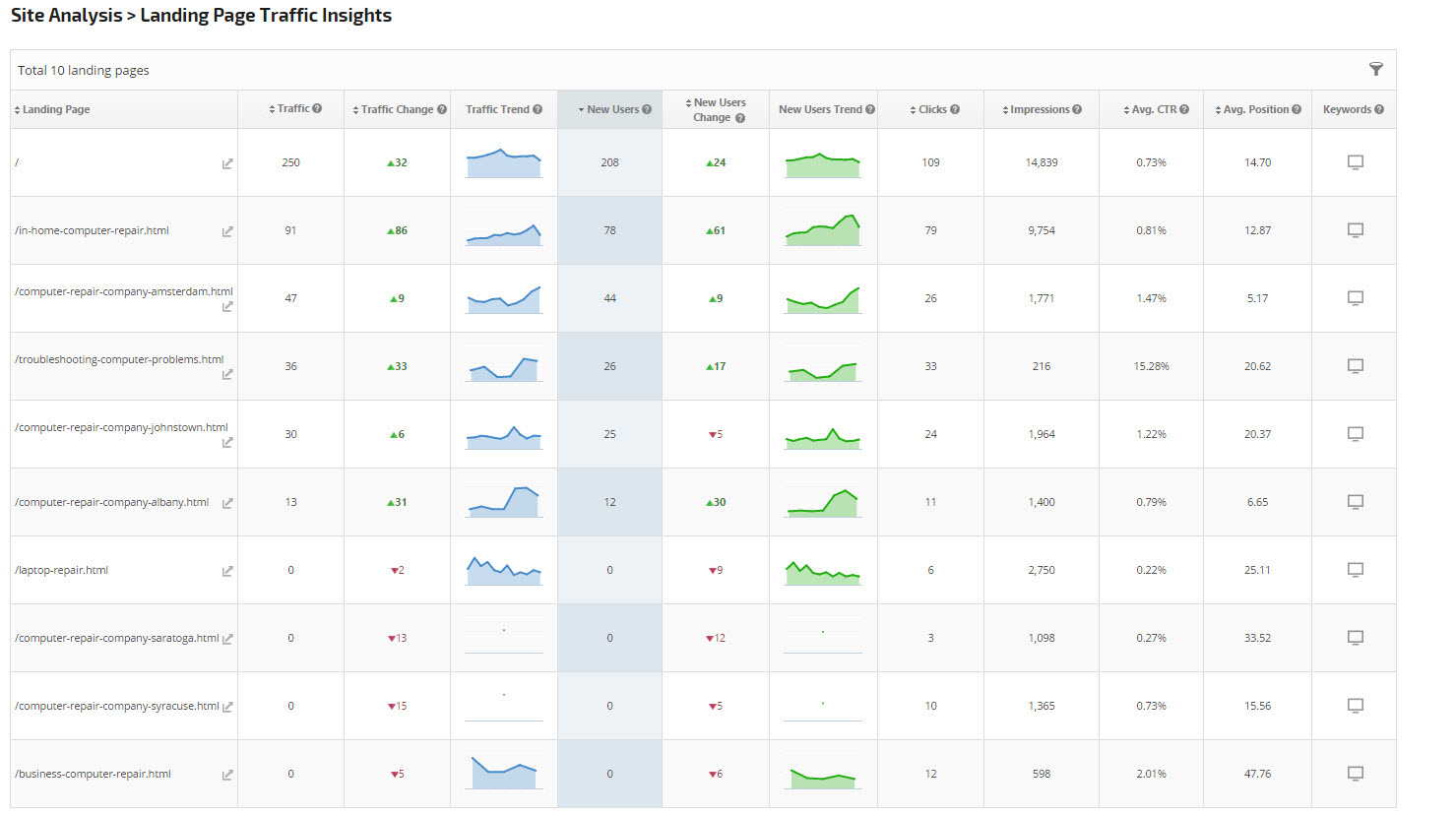This screenshot has height=815, width=1456.
Task: Click help icon beside Avg. CTR header
Action: (x=1184, y=109)
